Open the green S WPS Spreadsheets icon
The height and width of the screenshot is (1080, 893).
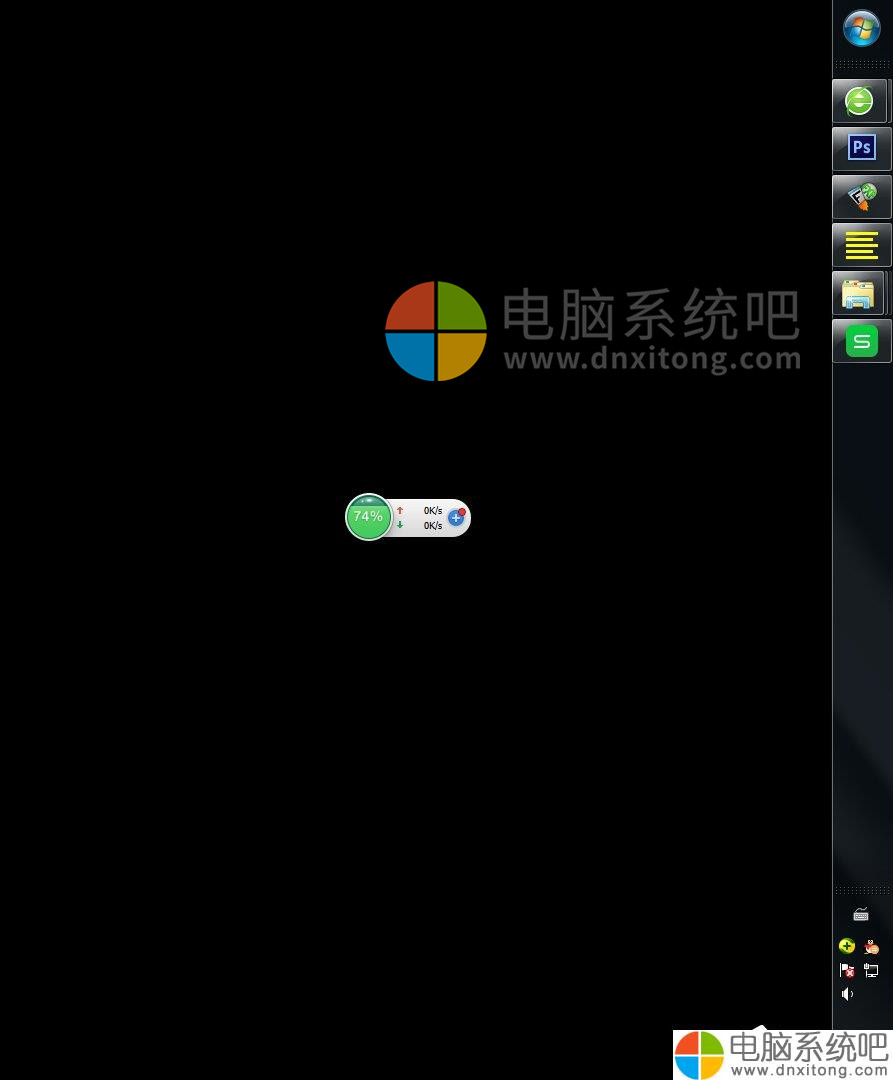click(x=861, y=341)
